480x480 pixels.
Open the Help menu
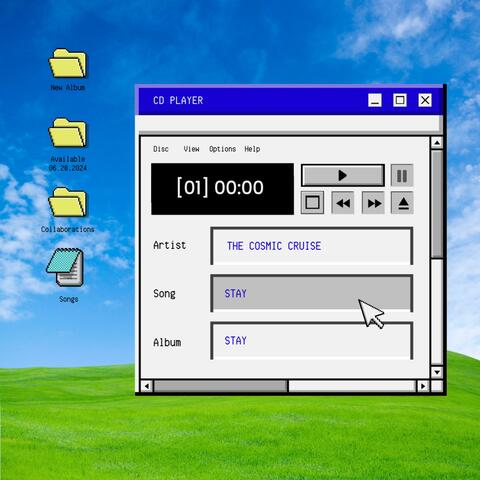[x=252, y=149]
